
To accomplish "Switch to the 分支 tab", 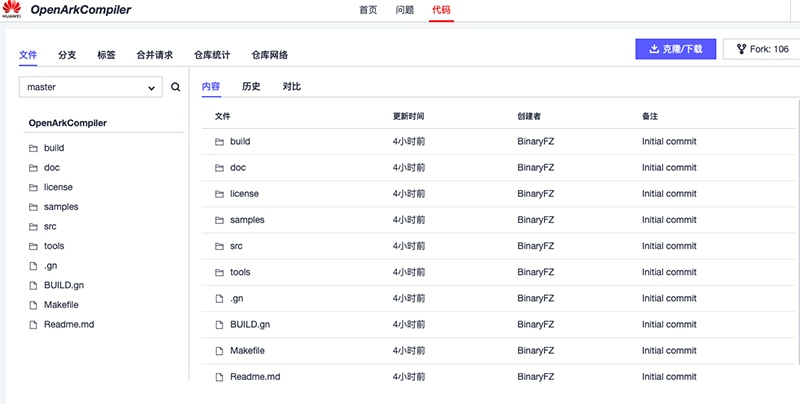I will pyautogui.click(x=67, y=55).
